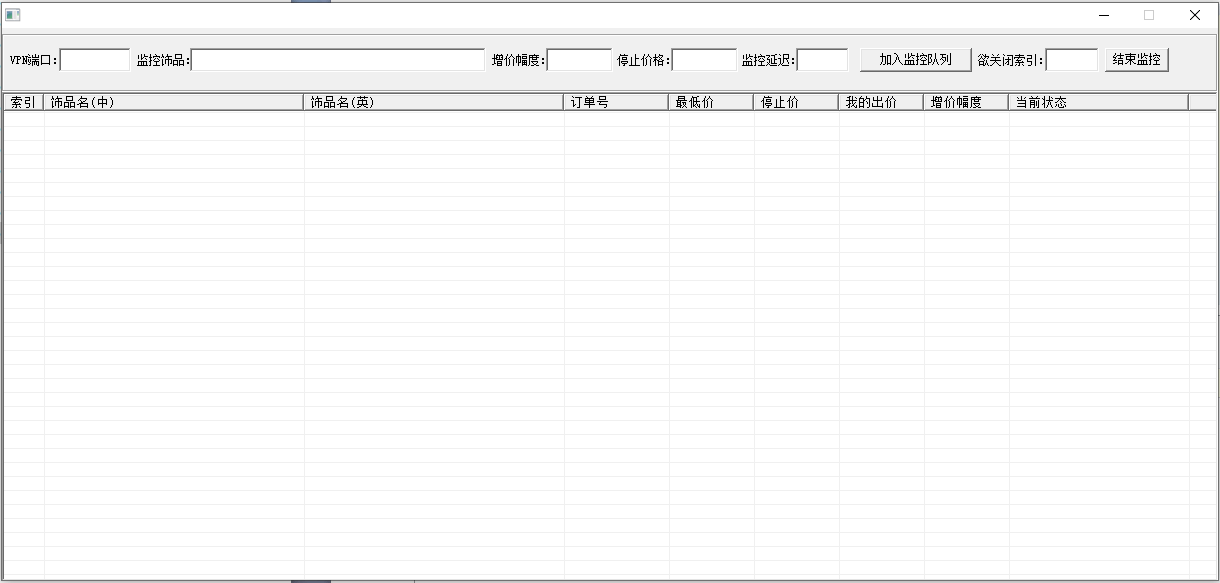Minimize the monitoring window

point(1103,15)
